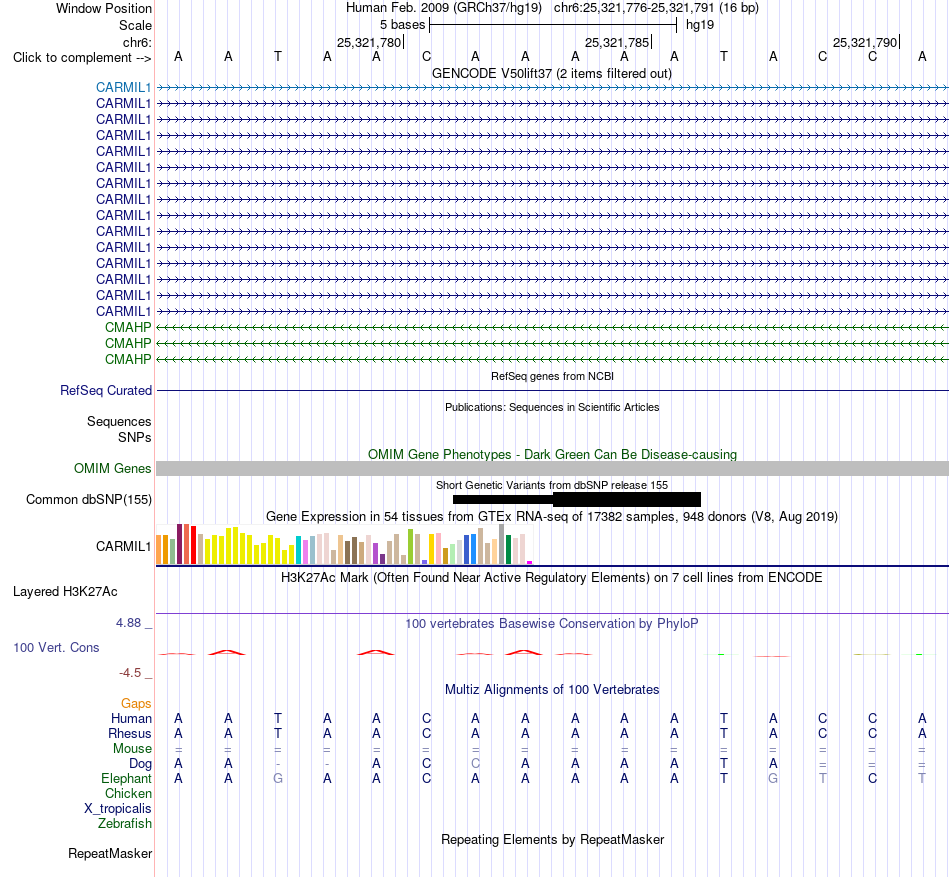Screen dimensions: 950x877
Task: Click the thin black dbSNP variant bar
Action: (503, 500)
